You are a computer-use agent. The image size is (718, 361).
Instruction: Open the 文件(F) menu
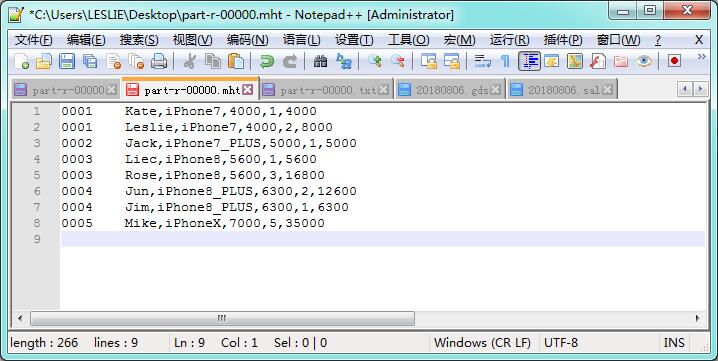coord(33,40)
